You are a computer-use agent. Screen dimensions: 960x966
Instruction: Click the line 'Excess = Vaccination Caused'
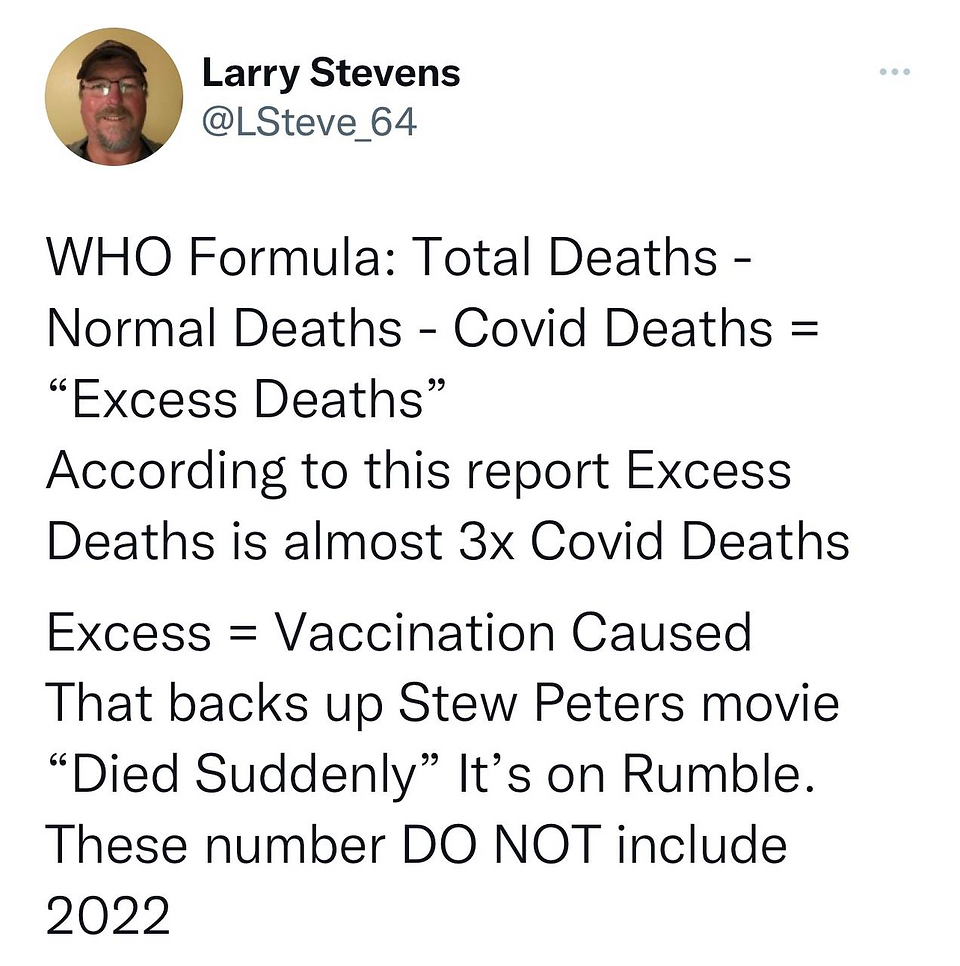click(x=399, y=632)
